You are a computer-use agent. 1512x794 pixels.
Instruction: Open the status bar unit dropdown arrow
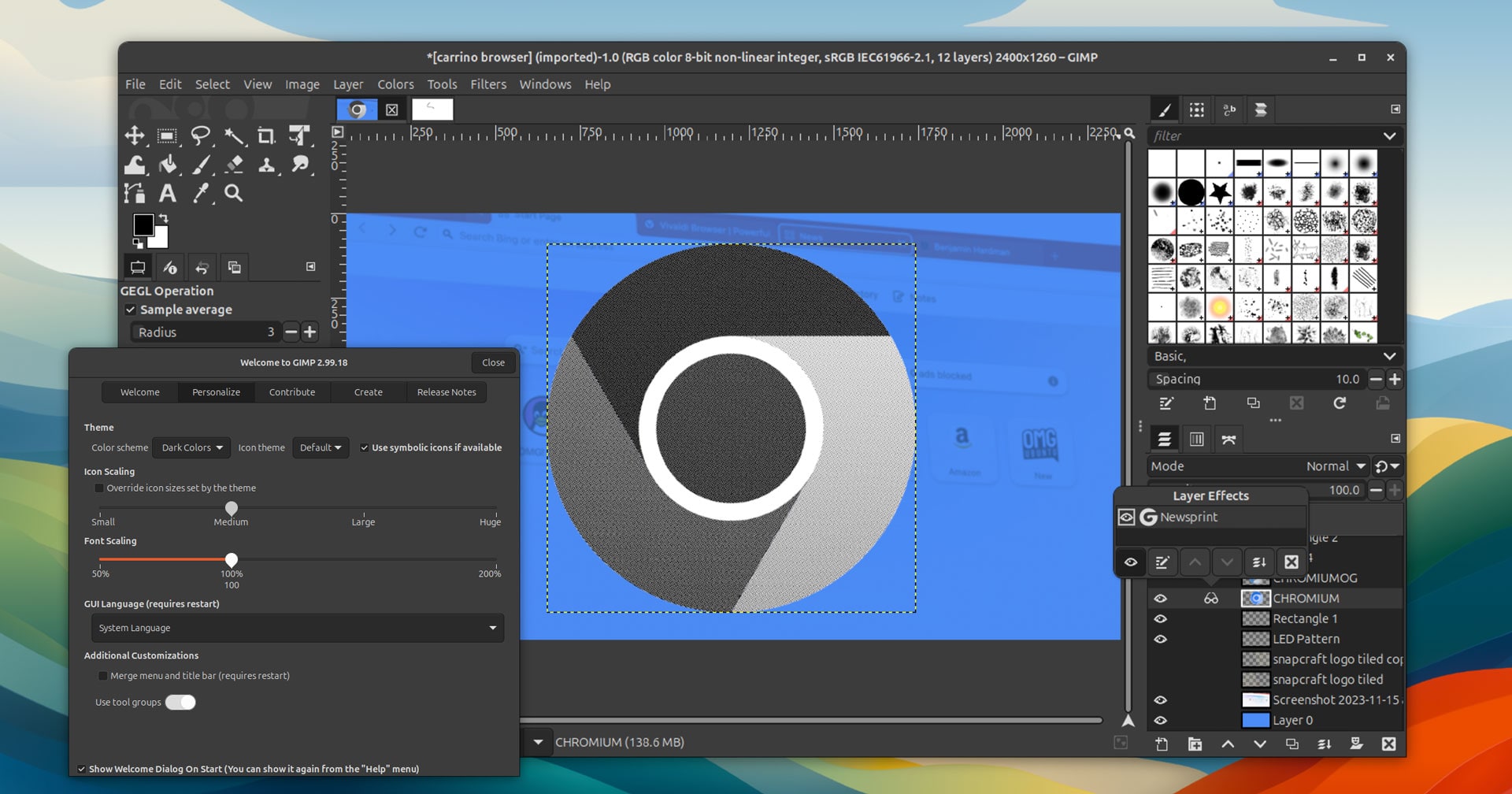tap(538, 742)
